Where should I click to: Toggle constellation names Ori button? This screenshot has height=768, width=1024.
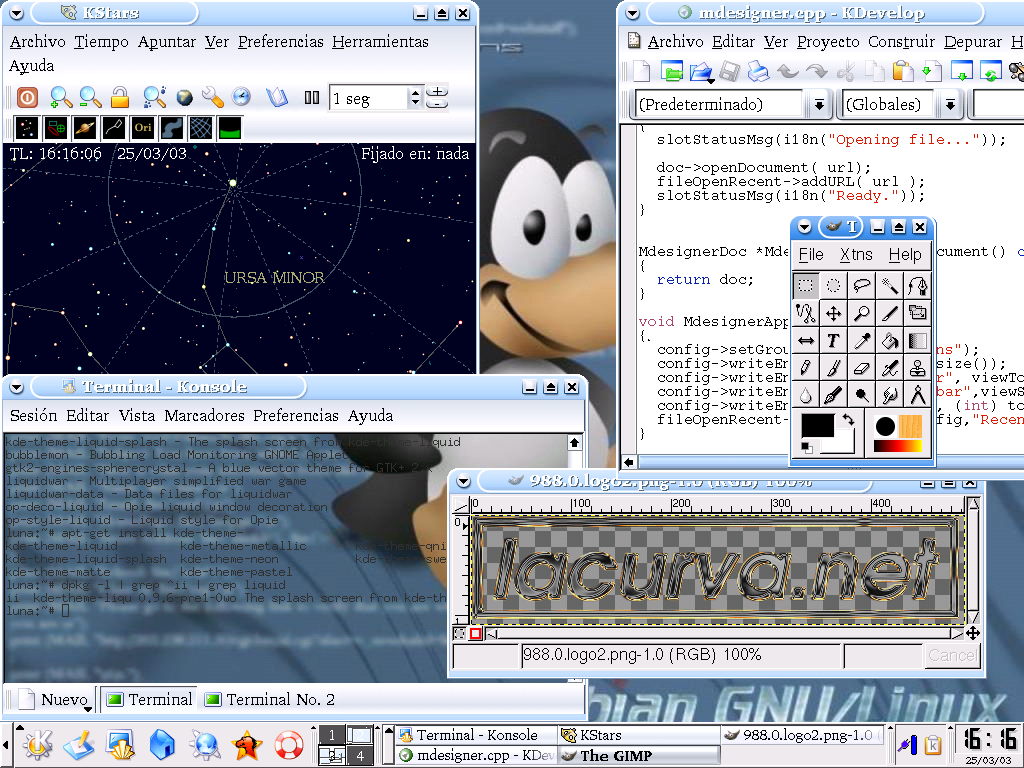[x=143, y=128]
